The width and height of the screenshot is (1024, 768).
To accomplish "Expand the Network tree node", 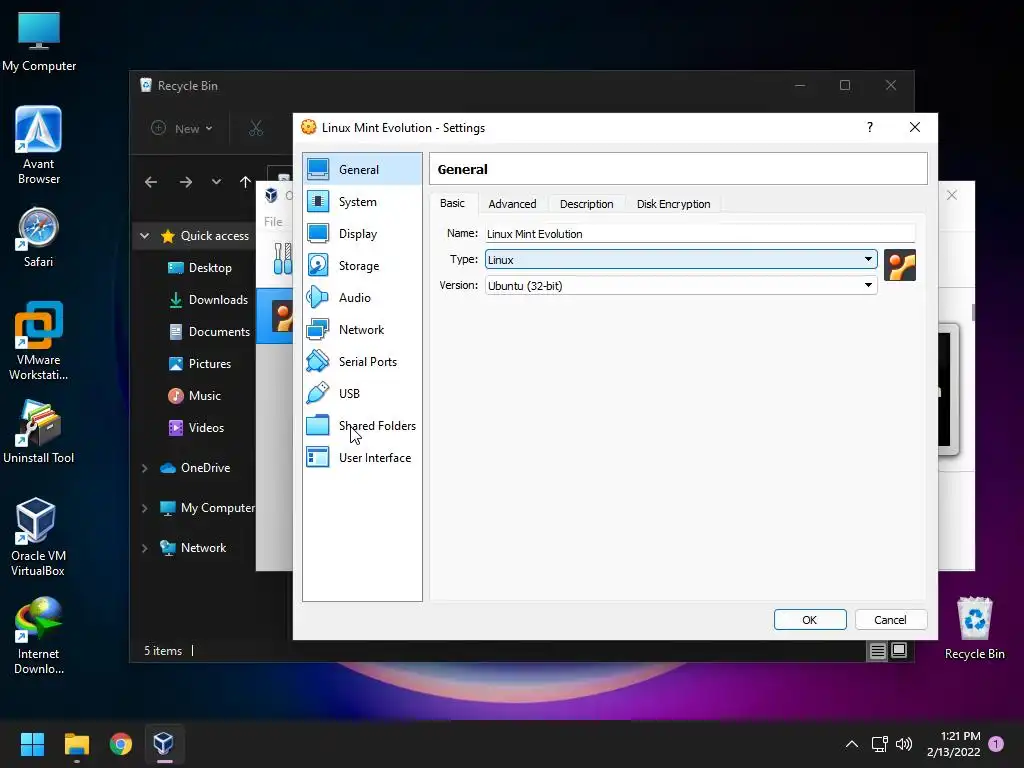I will point(144,548).
